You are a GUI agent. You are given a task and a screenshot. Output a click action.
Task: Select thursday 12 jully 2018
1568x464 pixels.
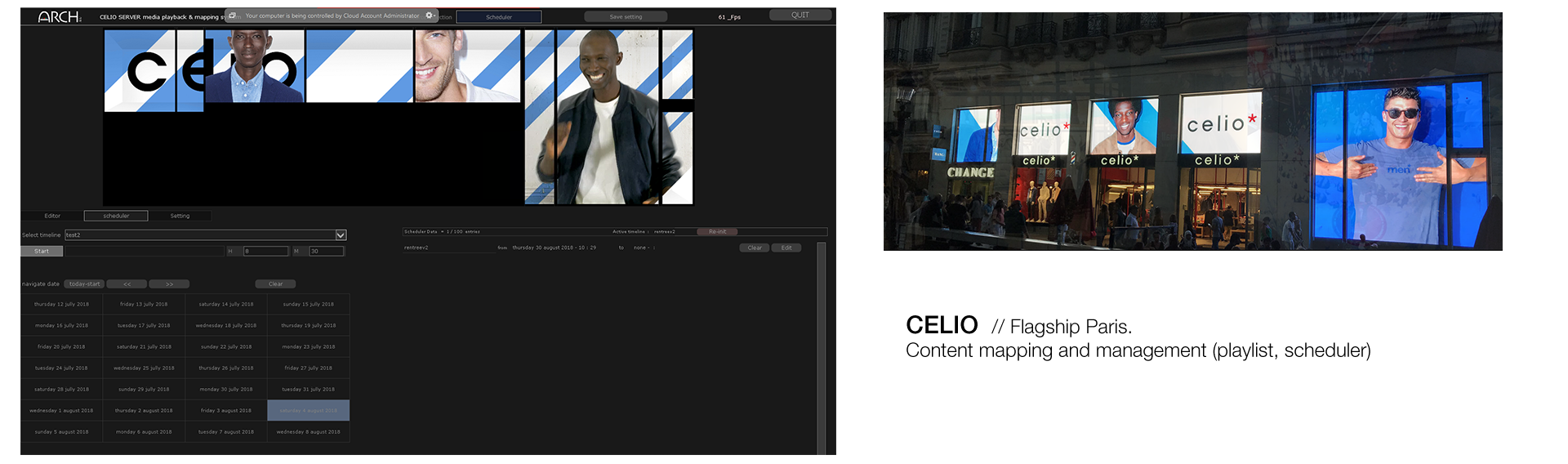click(61, 304)
